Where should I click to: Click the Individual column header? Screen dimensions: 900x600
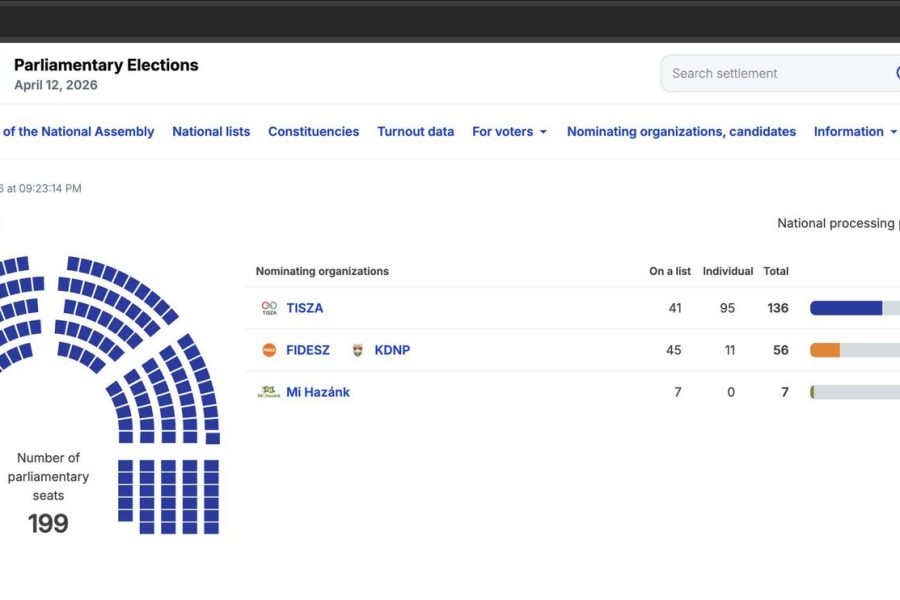click(728, 271)
